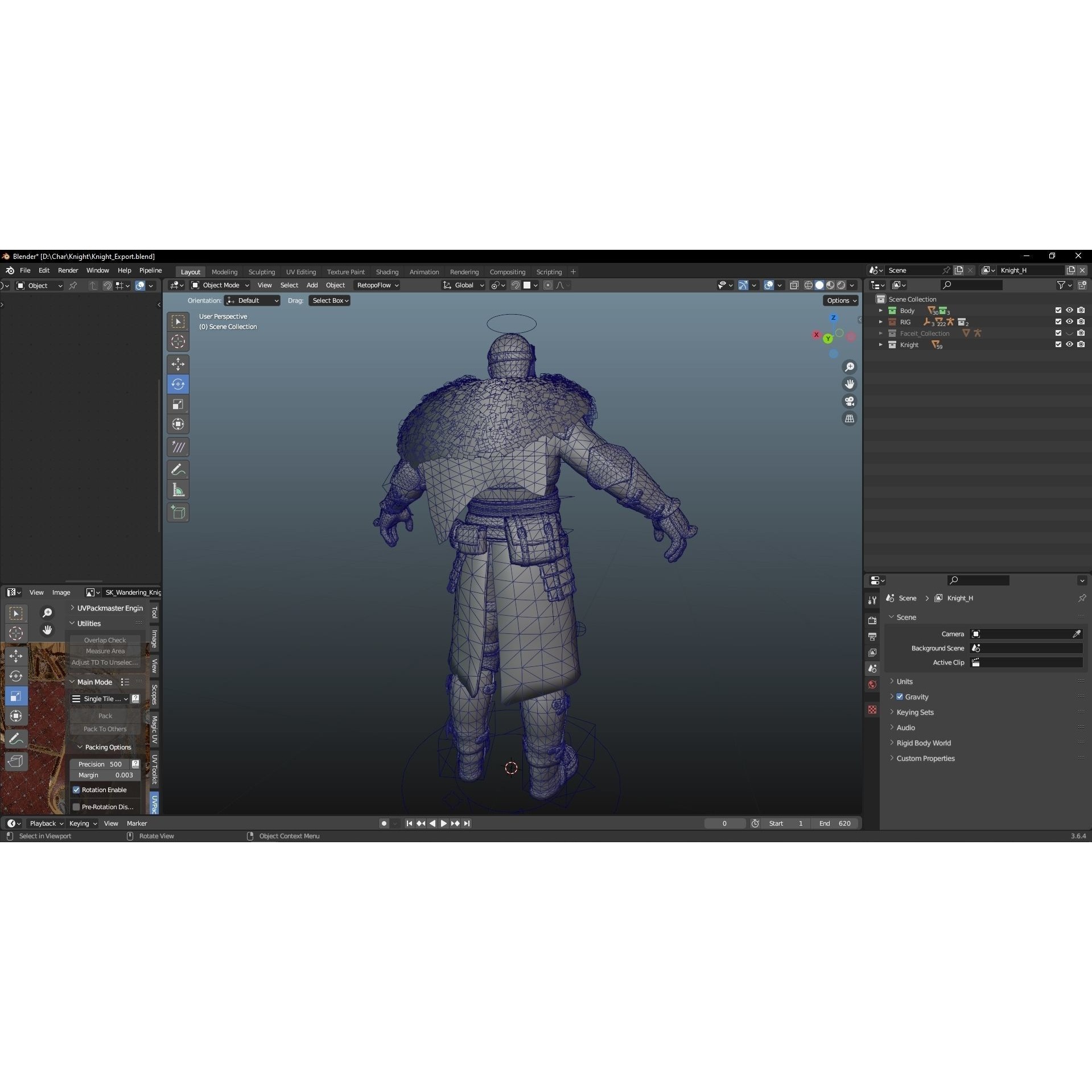Open the Render menu
The height and width of the screenshot is (1092, 1092).
click(68, 270)
